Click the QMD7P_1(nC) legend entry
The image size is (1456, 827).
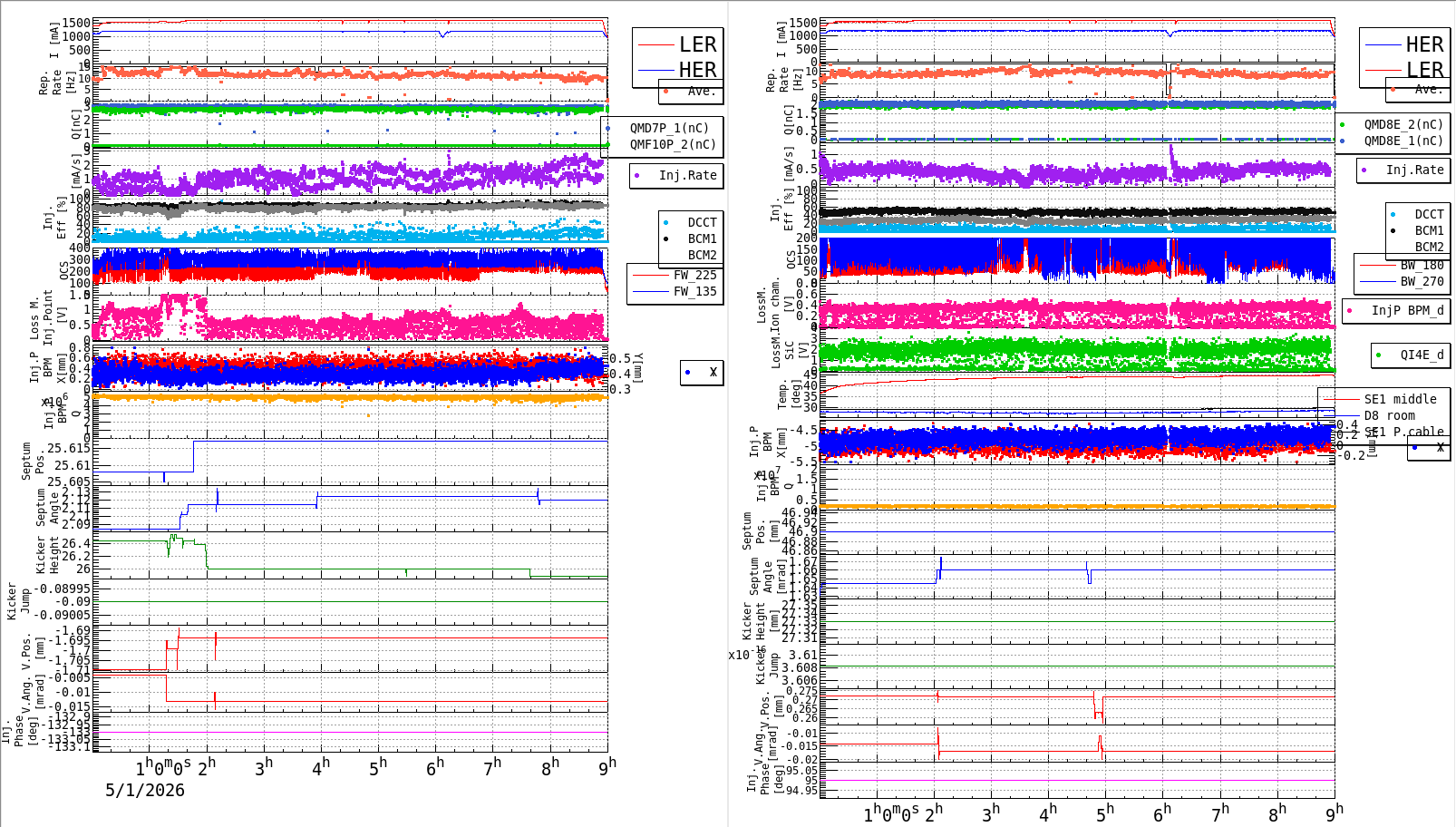pos(669,128)
